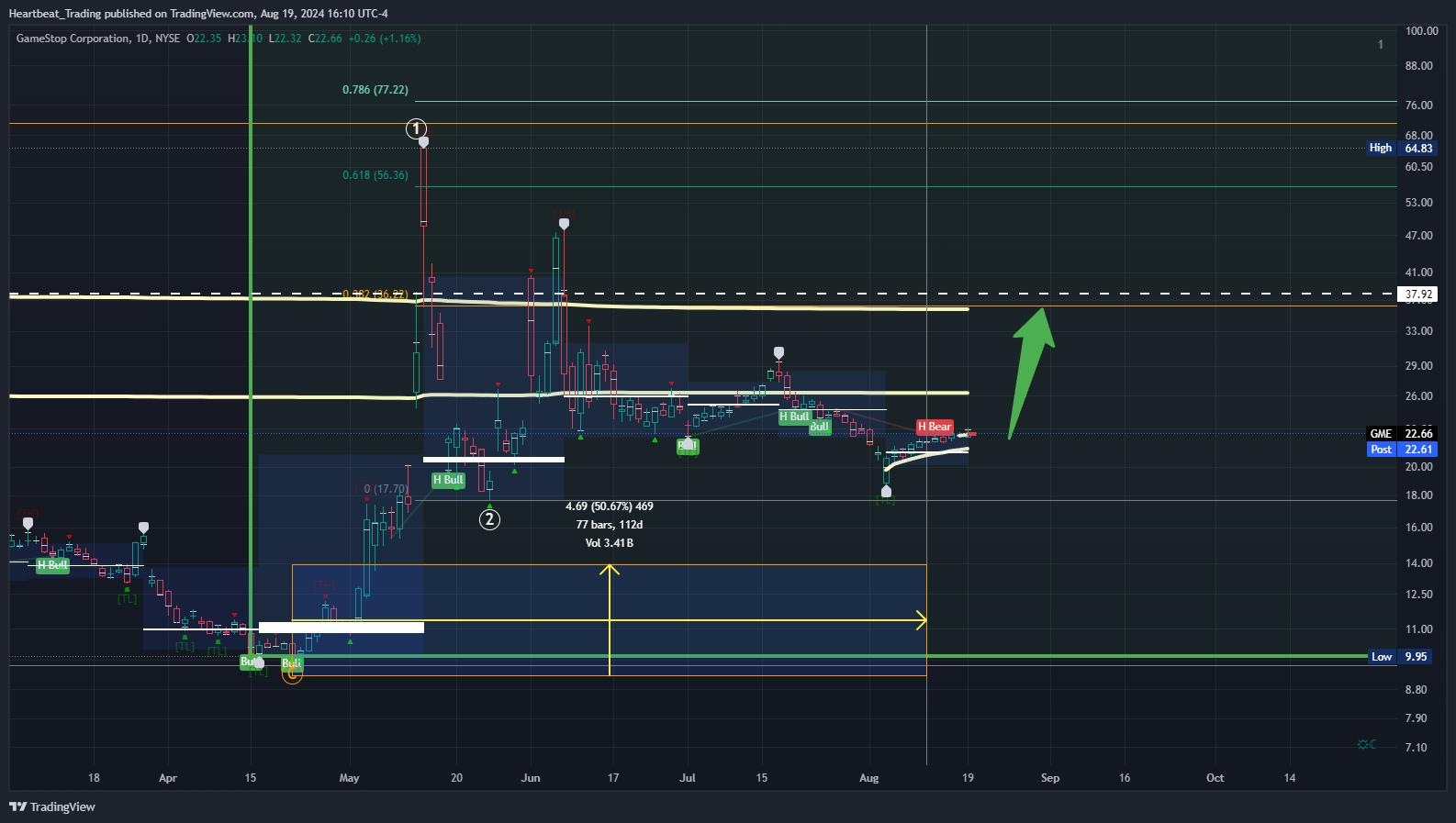Click the Jun label on time axis
The image size is (1456, 823).
point(531,778)
